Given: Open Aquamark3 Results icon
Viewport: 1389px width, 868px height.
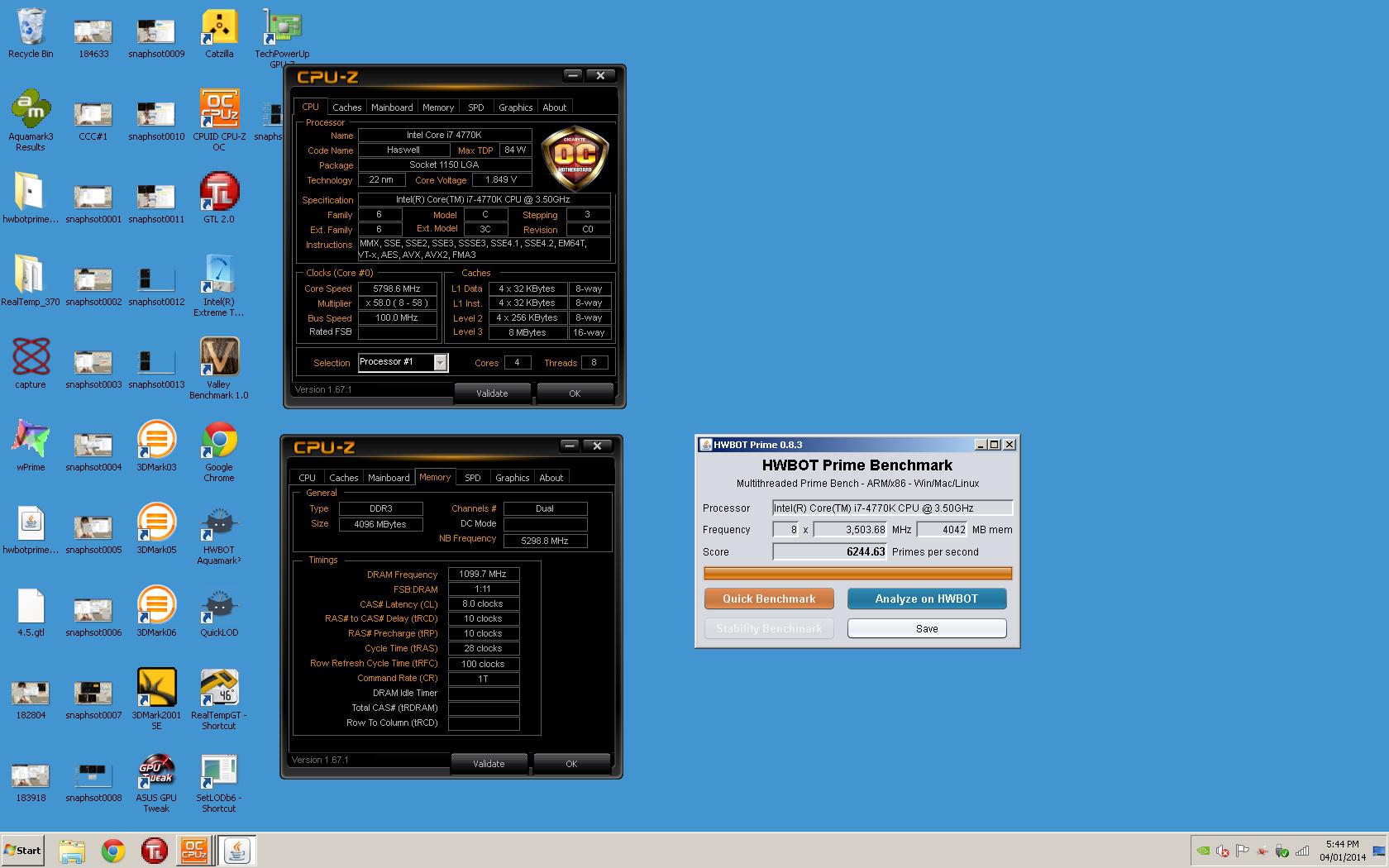Looking at the screenshot, I should [31, 120].
